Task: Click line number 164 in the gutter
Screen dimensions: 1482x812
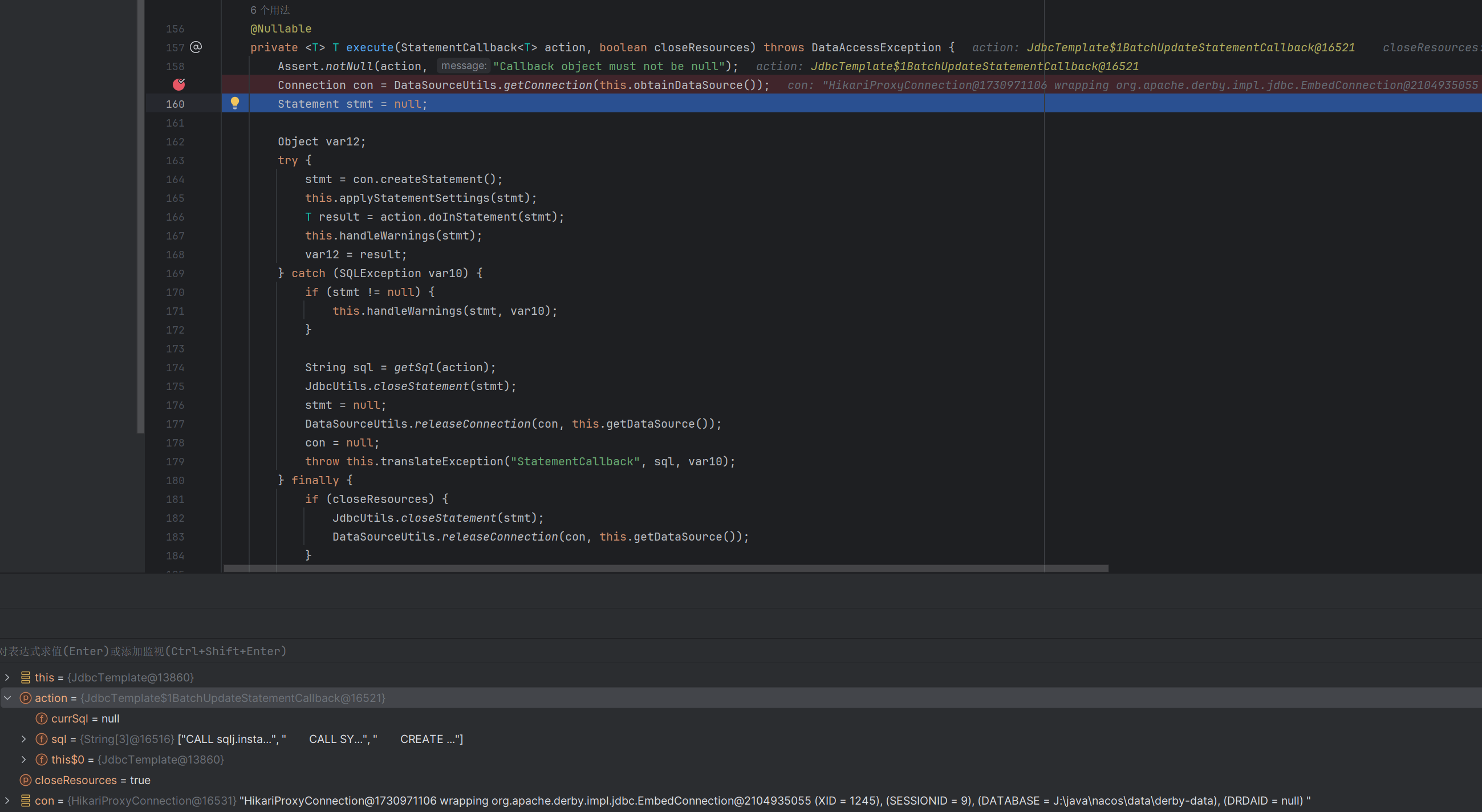Action: (175, 179)
